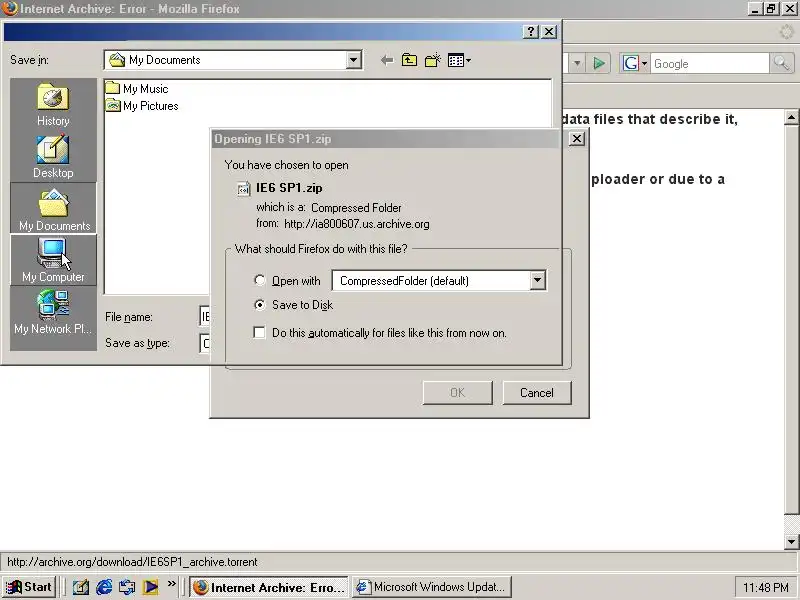Screen dimensions: 800x600
Task: Go up one folder level
Action: [409, 61]
